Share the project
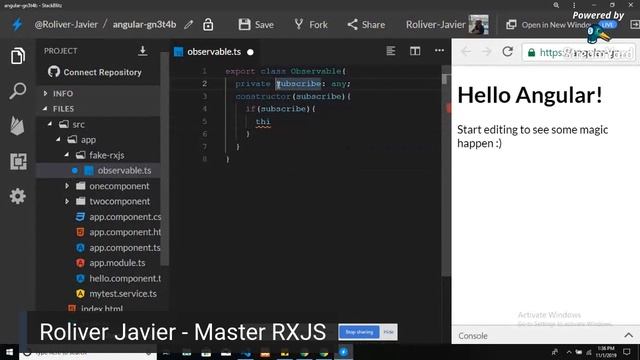 pos(366,24)
